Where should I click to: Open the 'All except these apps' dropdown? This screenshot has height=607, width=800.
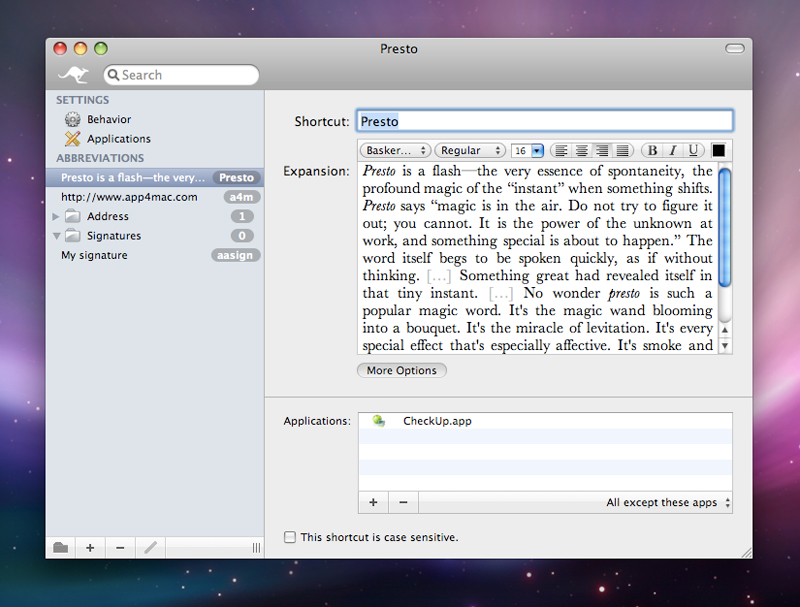[x=668, y=502]
